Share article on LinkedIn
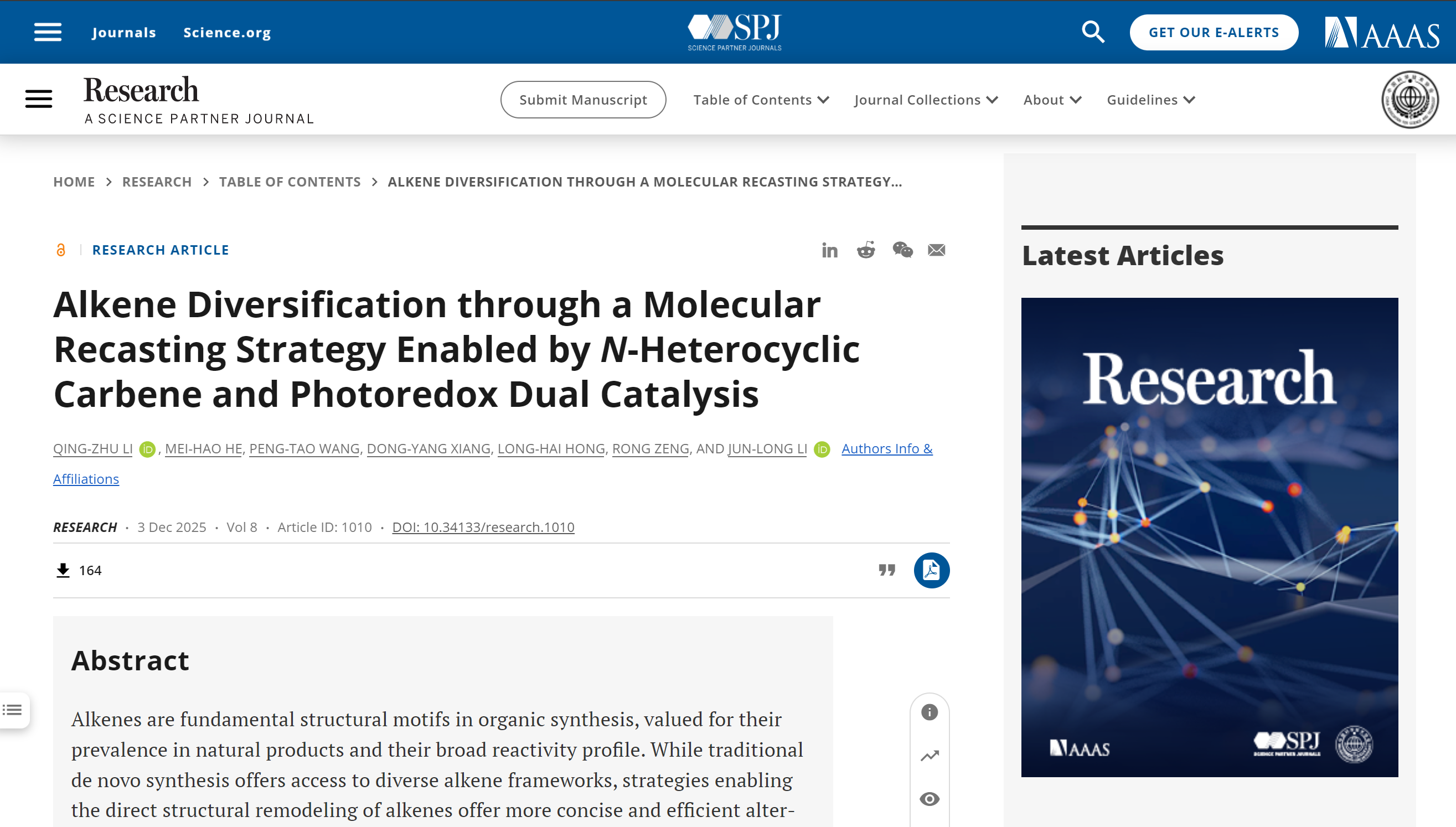 829,250
